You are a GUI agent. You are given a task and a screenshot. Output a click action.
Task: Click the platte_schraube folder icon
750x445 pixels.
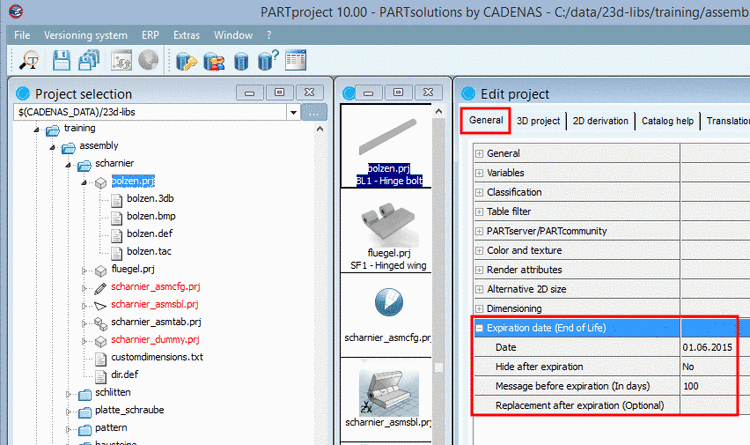click(x=85, y=412)
